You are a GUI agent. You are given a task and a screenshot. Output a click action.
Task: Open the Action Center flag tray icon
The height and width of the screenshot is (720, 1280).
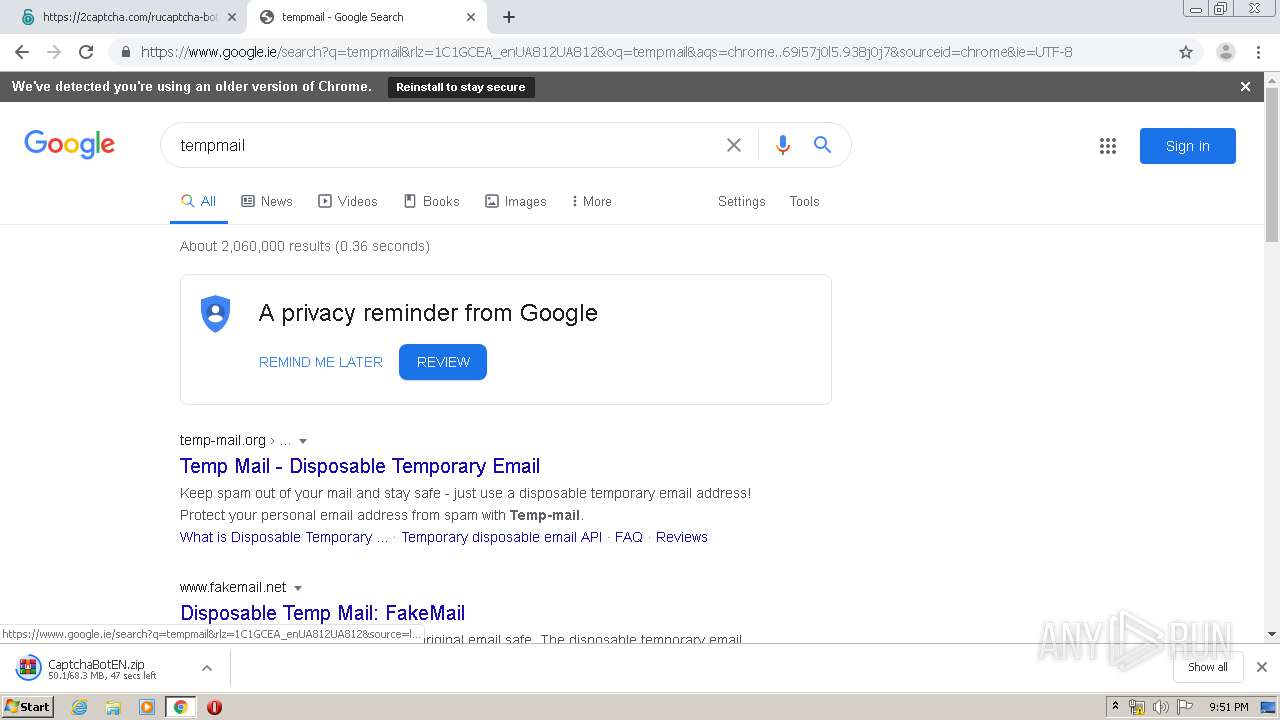coord(1184,707)
